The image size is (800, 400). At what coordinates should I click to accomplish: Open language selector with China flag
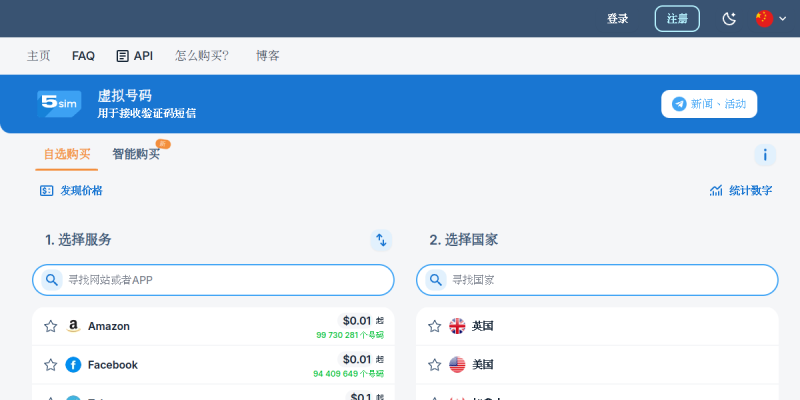770,19
